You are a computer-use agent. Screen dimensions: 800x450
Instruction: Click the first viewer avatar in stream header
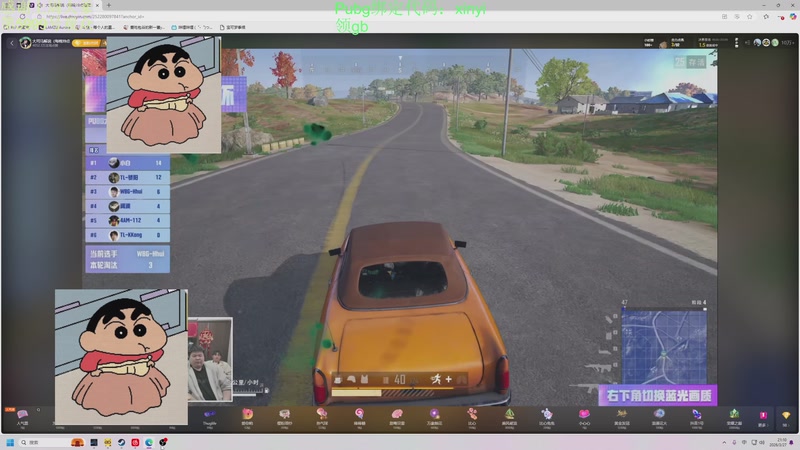(x=757, y=43)
